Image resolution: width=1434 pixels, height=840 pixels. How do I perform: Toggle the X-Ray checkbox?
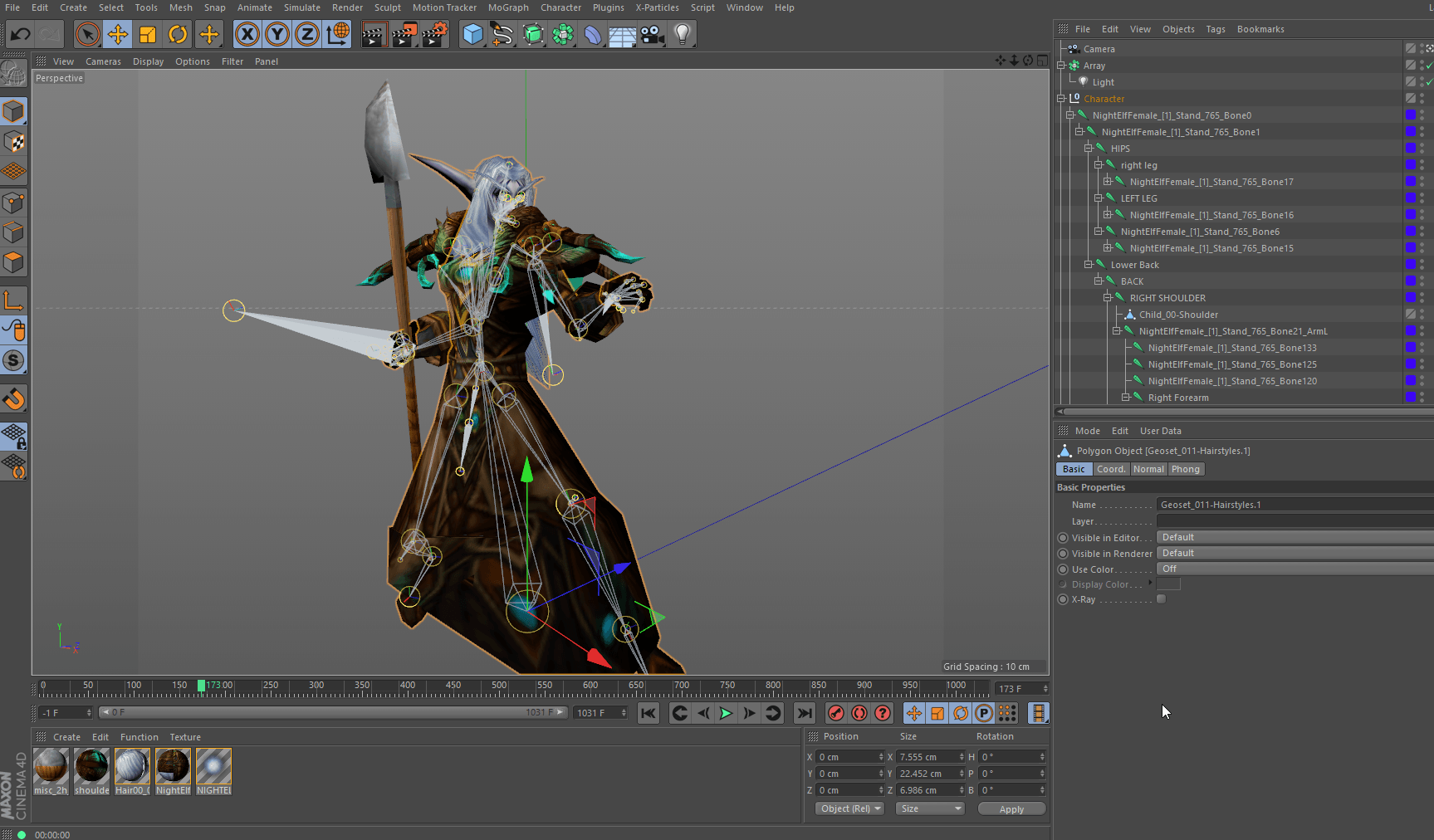pos(1161,599)
